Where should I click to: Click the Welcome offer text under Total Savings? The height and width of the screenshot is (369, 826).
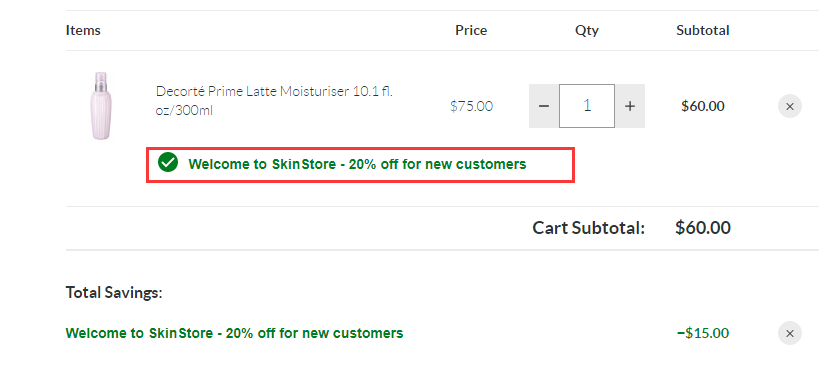pos(234,333)
